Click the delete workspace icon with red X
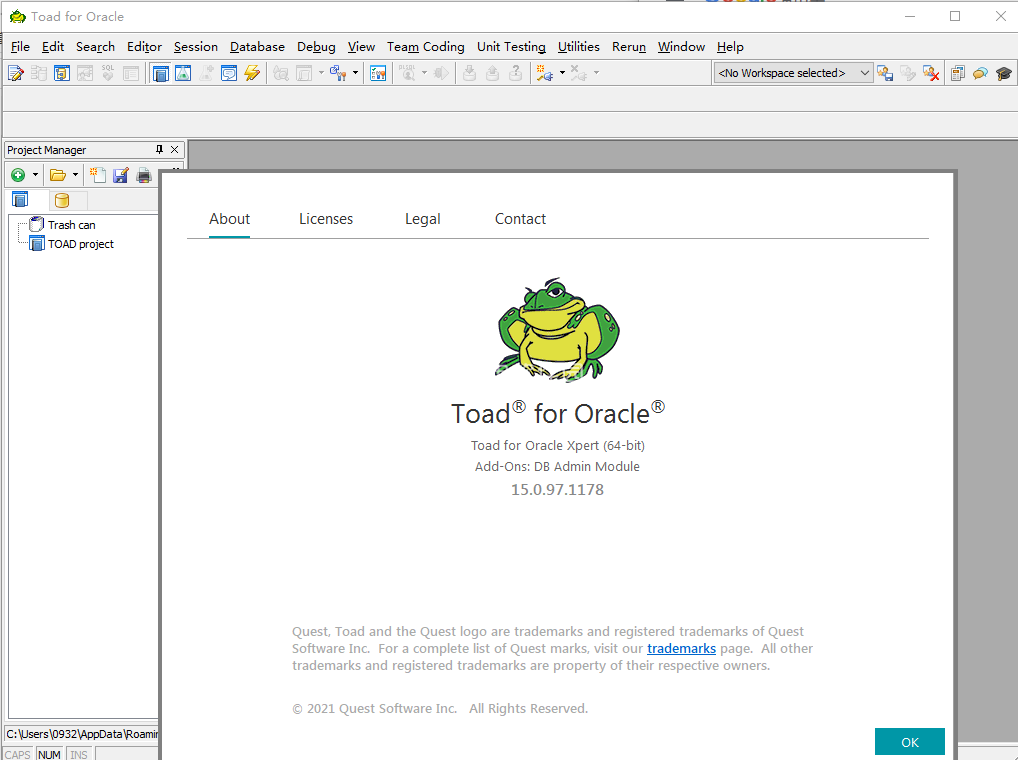 click(931, 73)
